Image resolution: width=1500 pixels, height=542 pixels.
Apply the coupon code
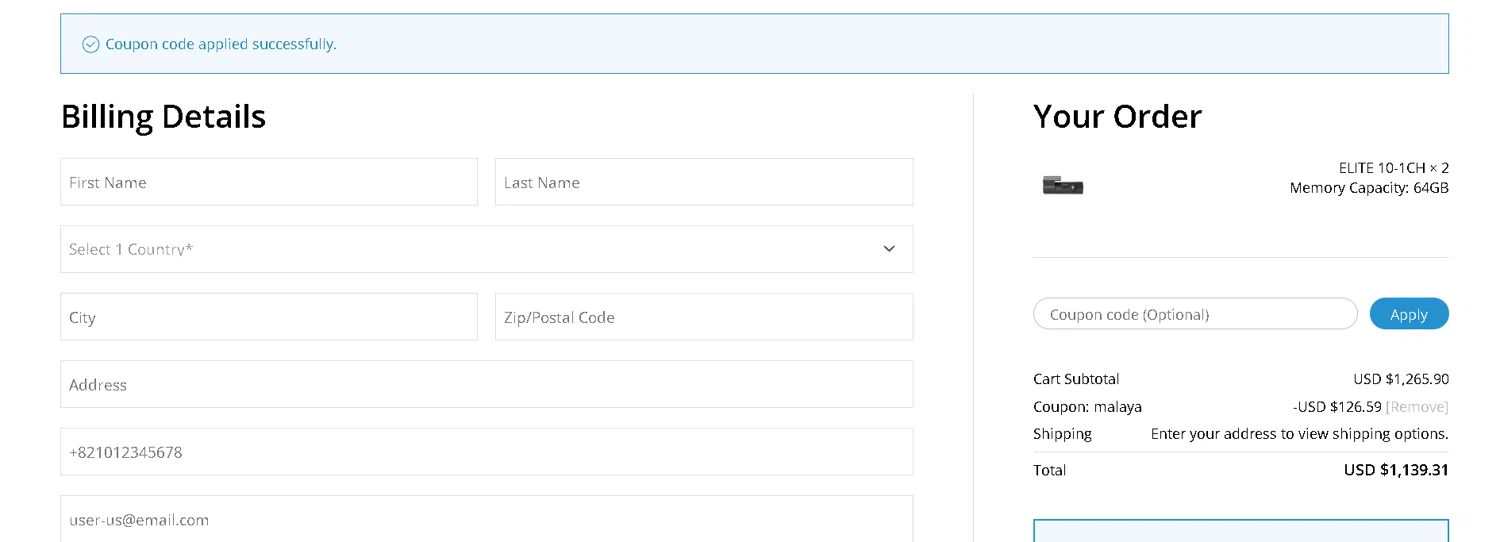(x=1409, y=314)
